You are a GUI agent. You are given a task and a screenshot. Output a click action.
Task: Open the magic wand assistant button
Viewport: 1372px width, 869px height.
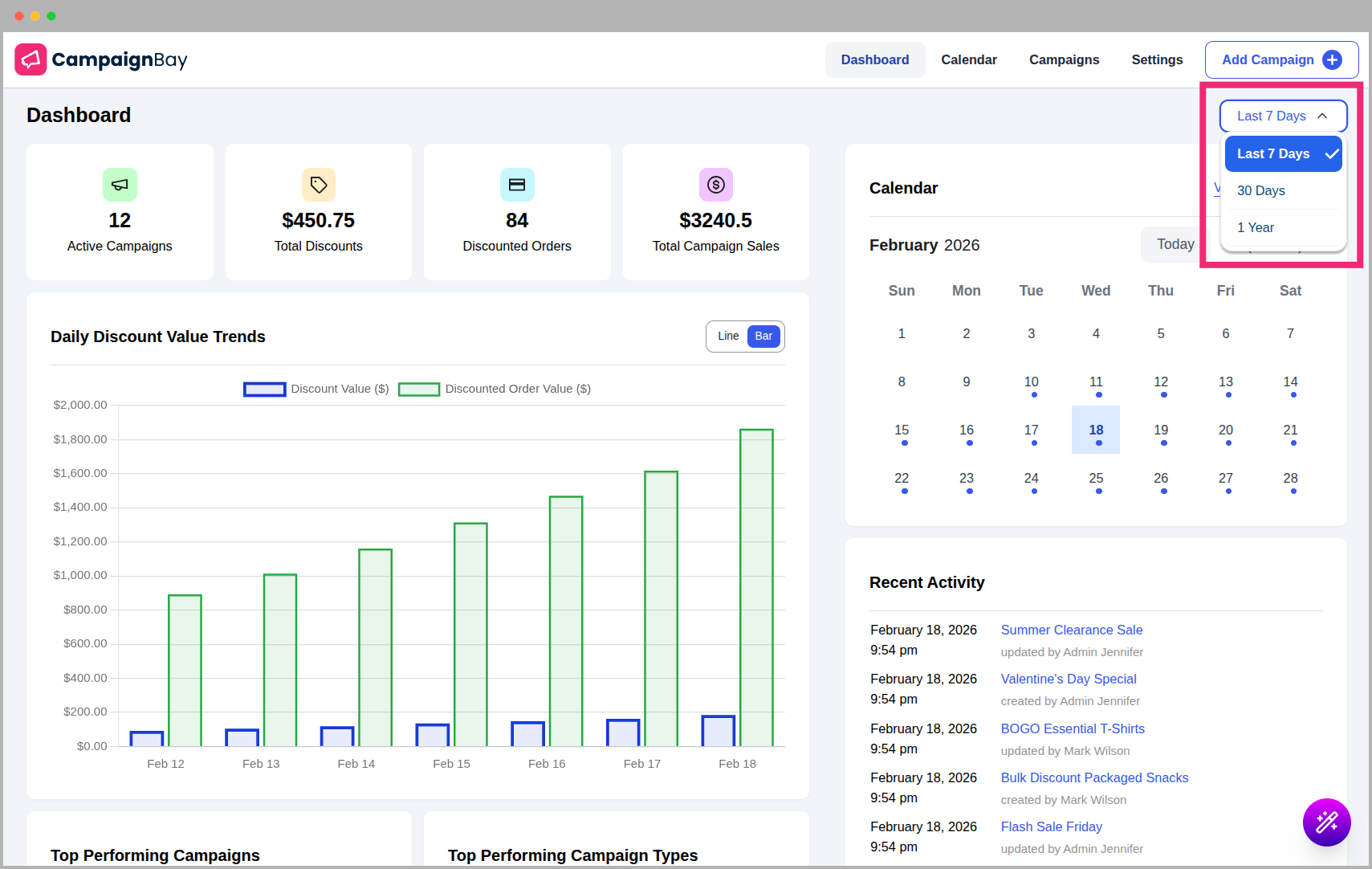click(x=1326, y=822)
